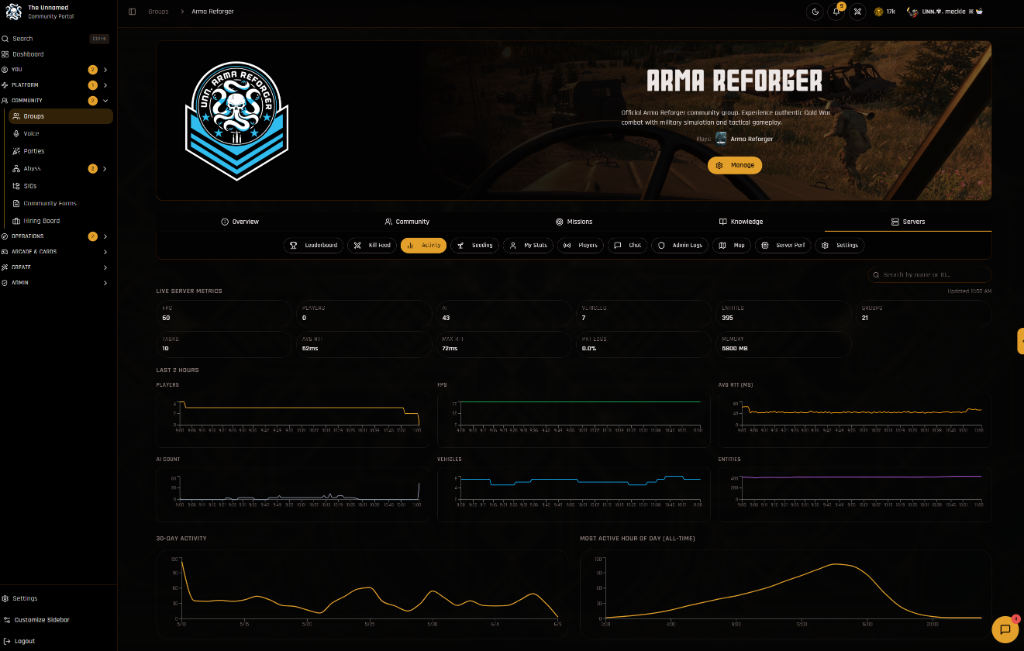Click the Arma Reforger game link
The width and height of the screenshot is (1024, 651).
pos(751,138)
